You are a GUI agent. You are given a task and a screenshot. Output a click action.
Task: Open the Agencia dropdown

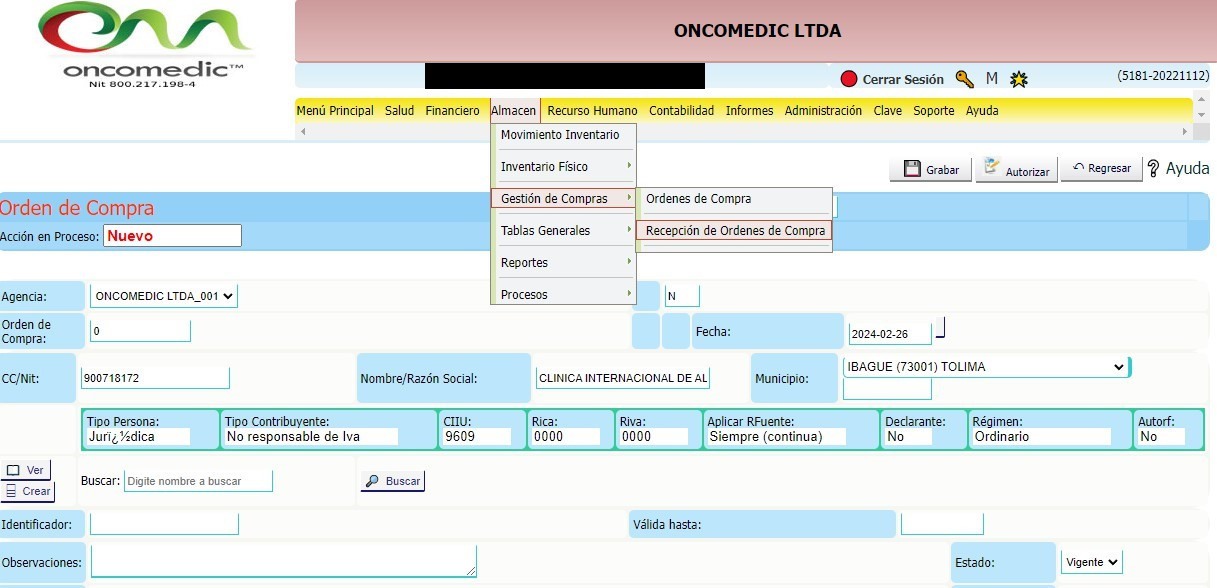point(164,296)
